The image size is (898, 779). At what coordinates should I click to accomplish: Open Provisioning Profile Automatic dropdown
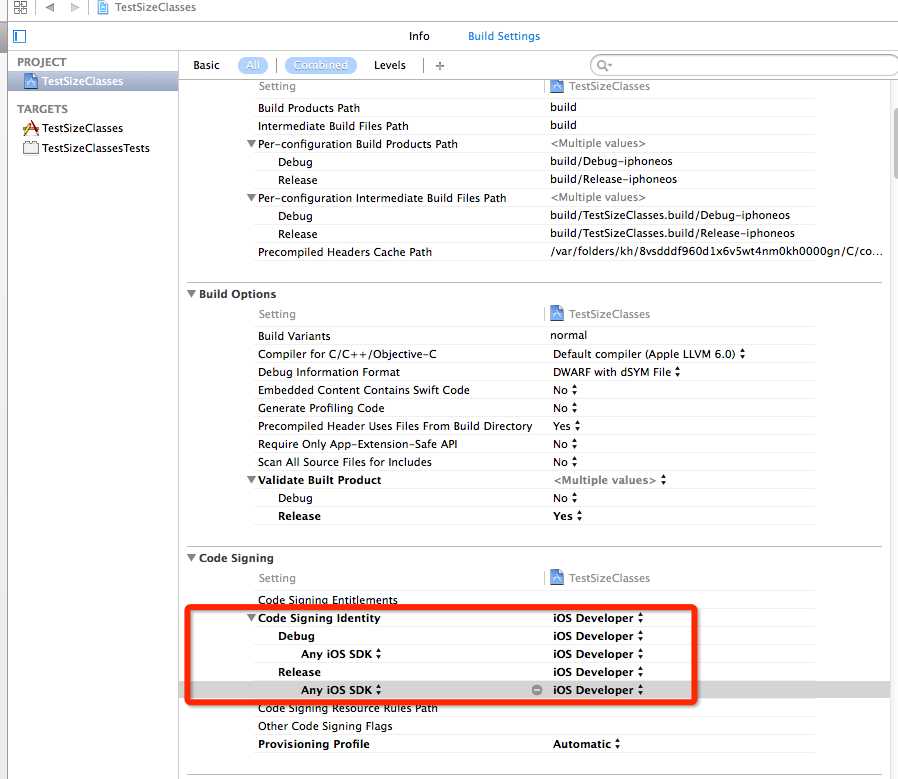tap(586, 744)
